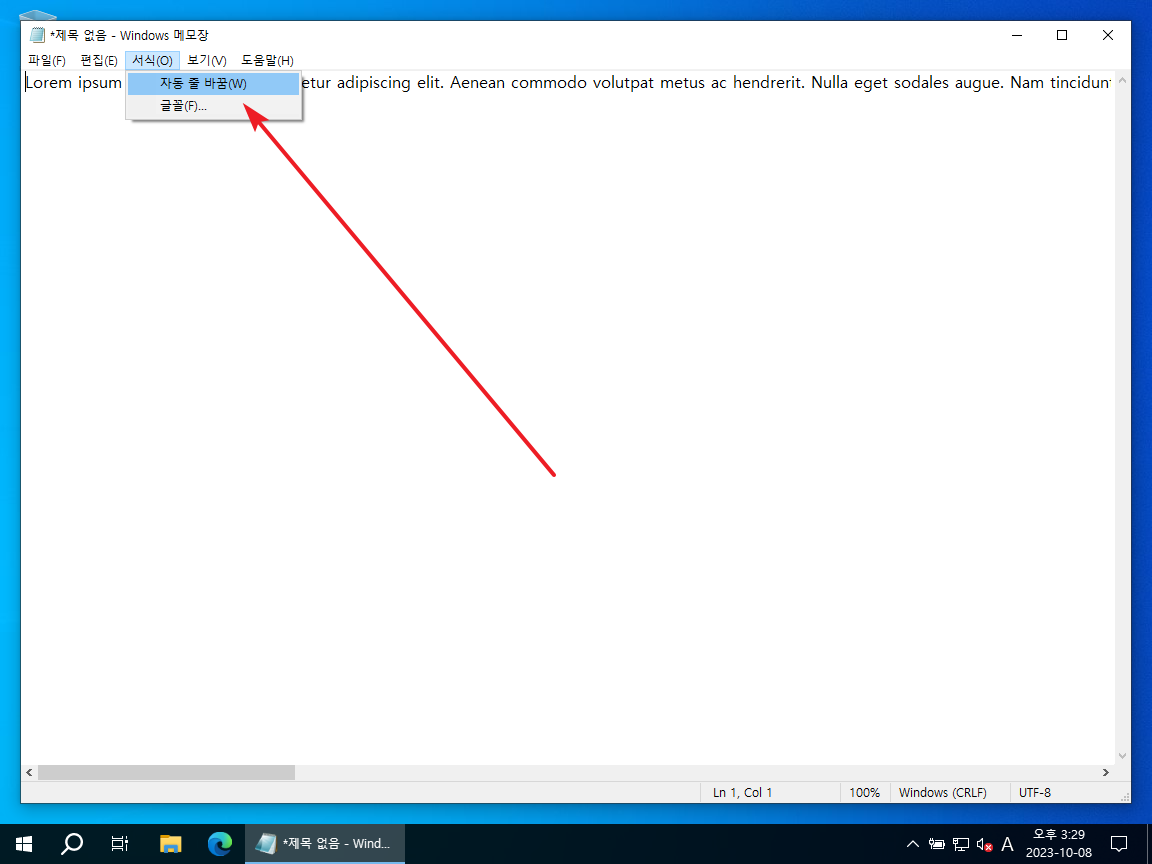Open the notification Action Center icon
1152x864 pixels.
(x=1119, y=843)
